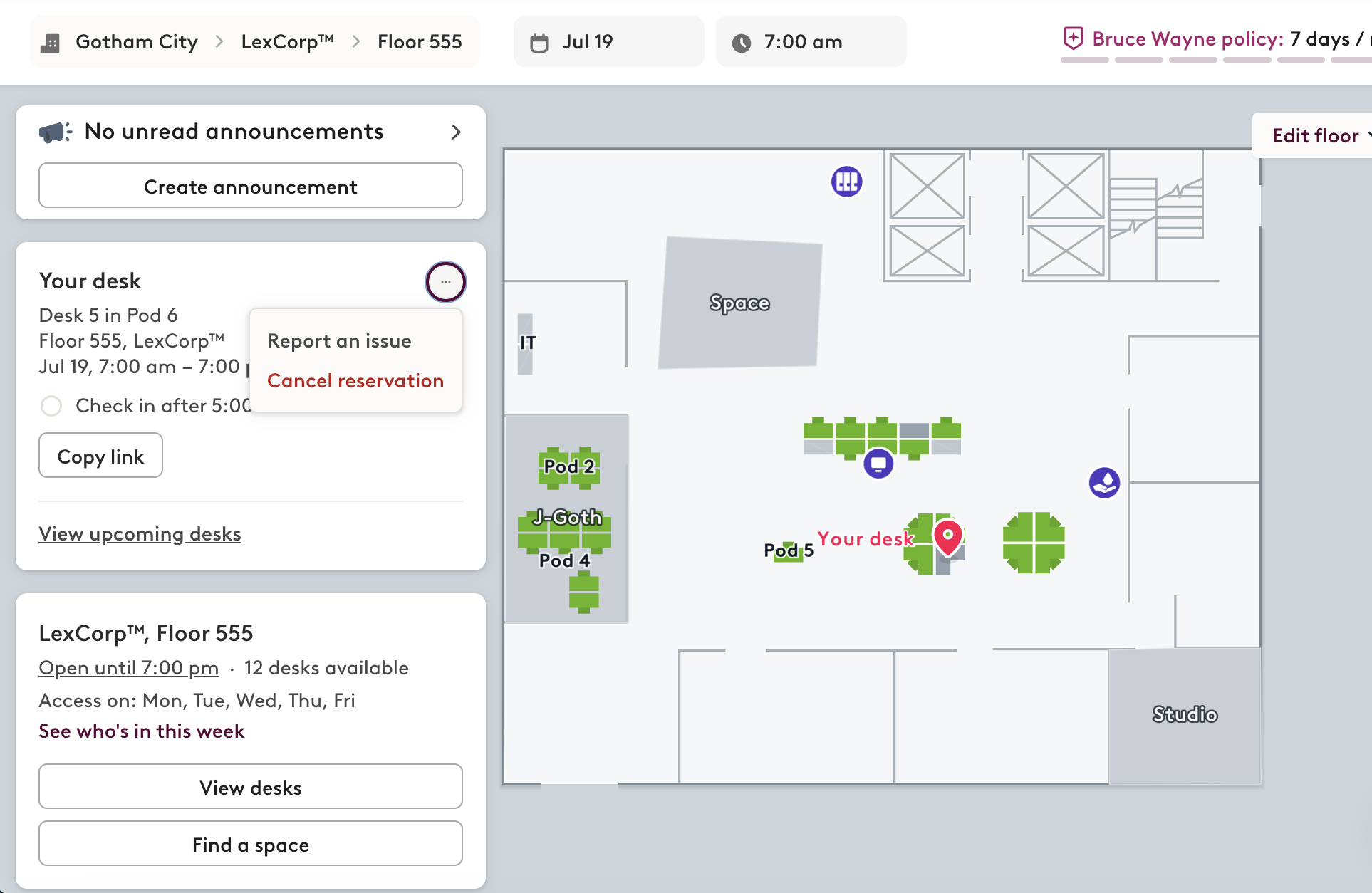
Task: Go to Gotham City in the breadcrumb
Action: click(x=137, y=42)
